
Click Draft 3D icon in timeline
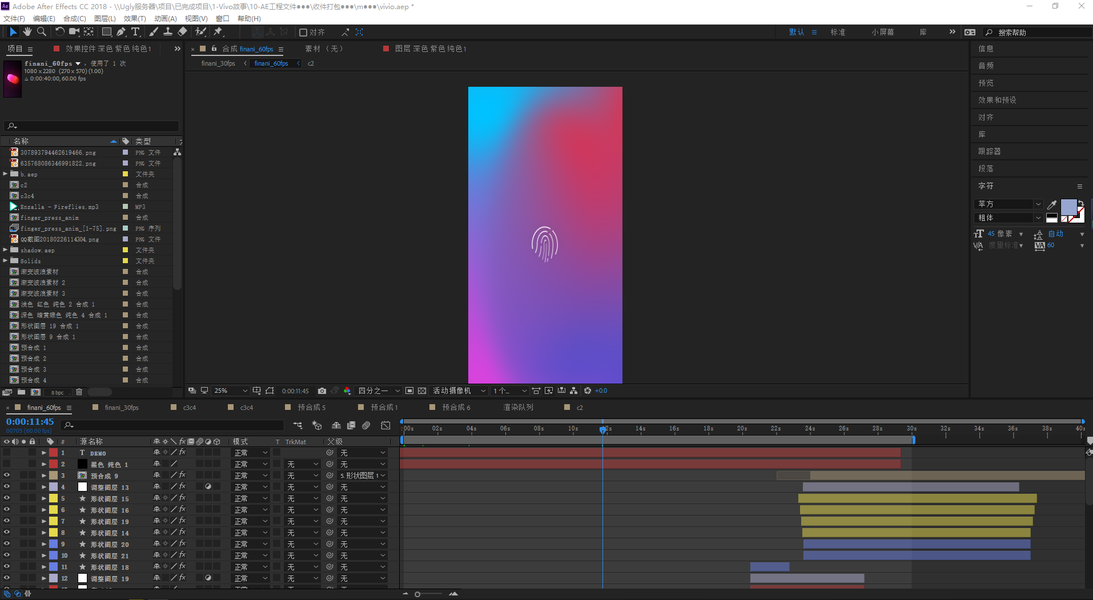(x=317, y=425)
